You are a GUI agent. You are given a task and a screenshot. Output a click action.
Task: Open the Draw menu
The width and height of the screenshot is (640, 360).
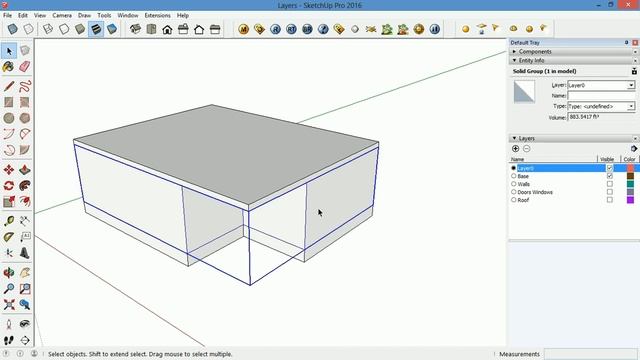84,15
